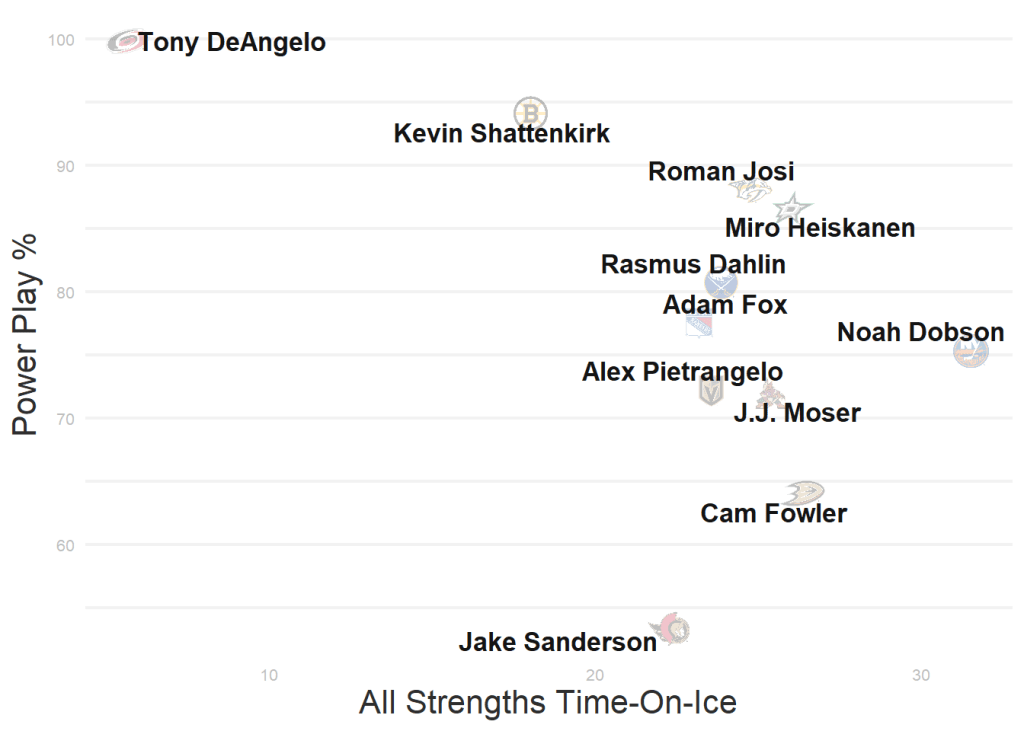The image size is (1024, 731).
Task: Click the Buffalo Sabres logo below Rasmus Dahlin
Action: pos(721,284)
